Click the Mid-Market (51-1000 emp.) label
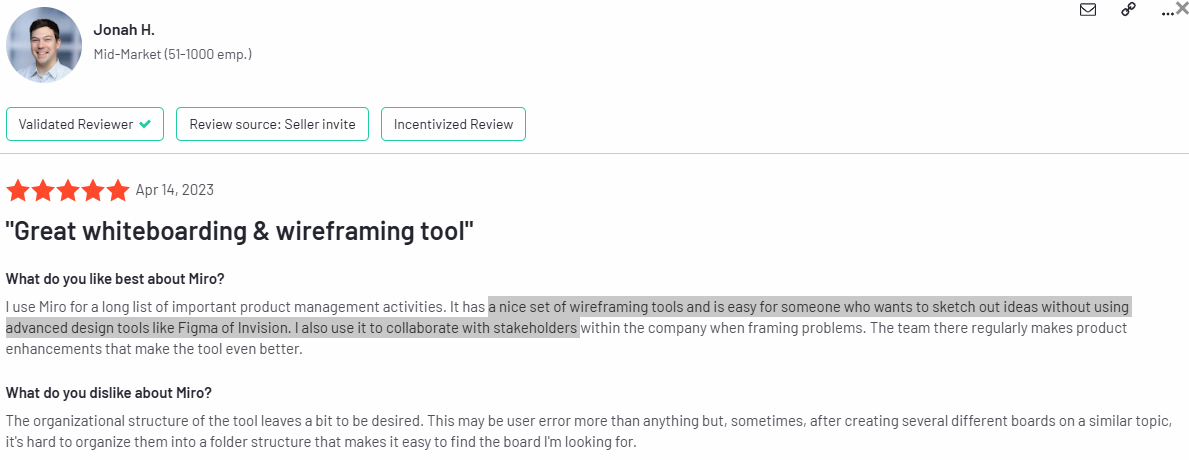Screen dimensions: 1189x460 173,55
